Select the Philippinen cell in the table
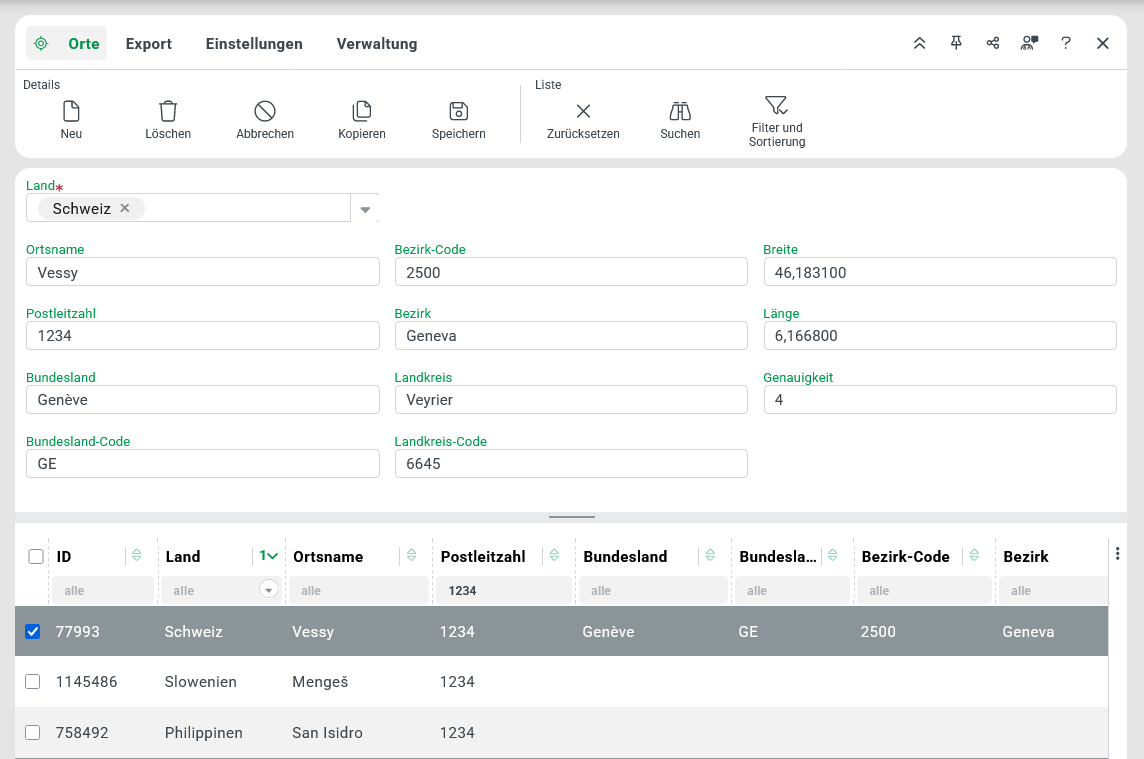 click(x=204, y=733)
